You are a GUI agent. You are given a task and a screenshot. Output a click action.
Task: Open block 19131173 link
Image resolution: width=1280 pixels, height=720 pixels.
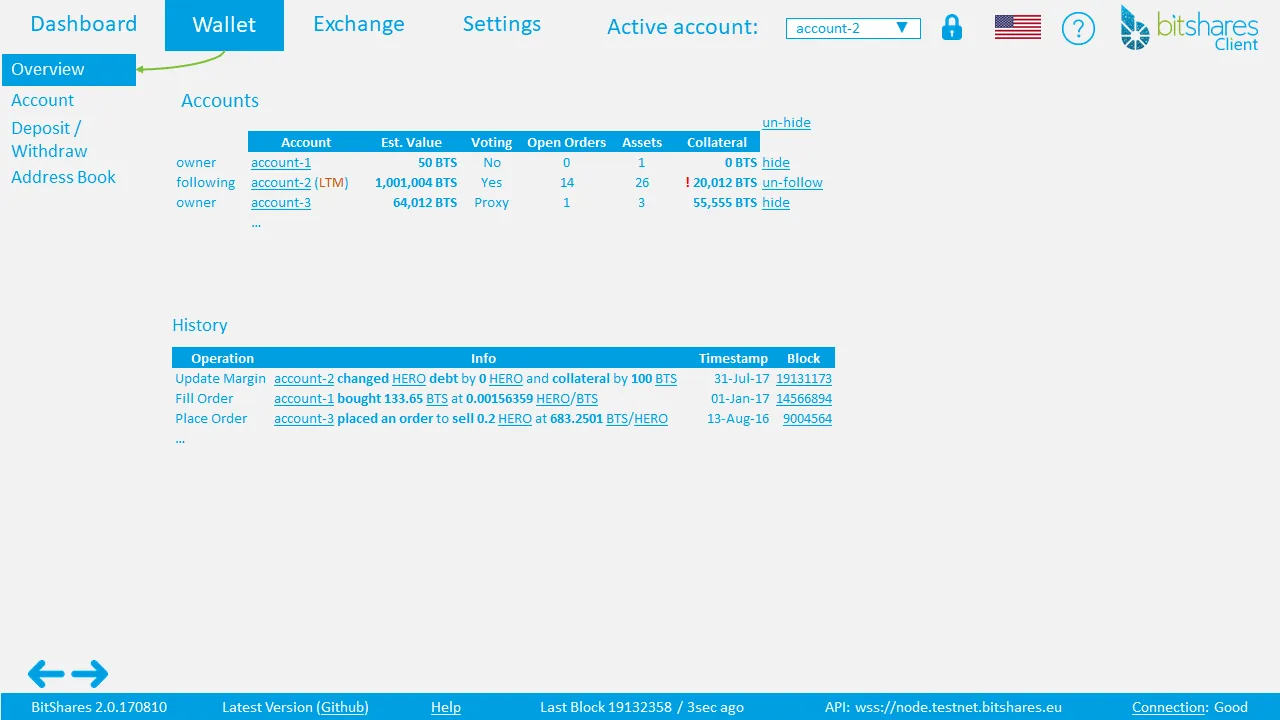click(x=804, y=378)
